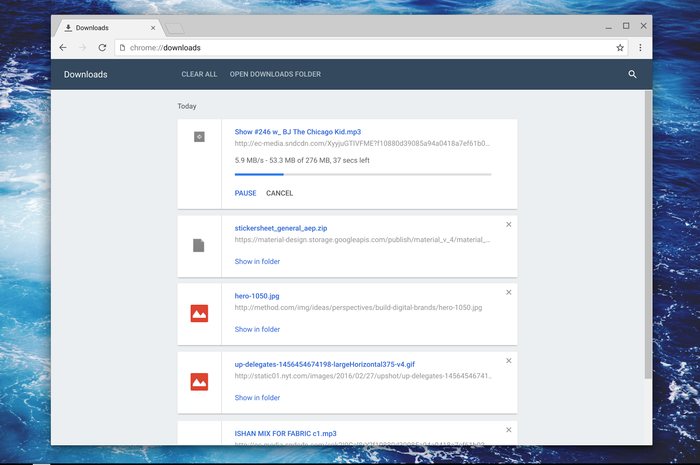Click the hero-1050.jpg image icon
Image resolution: width=700 pixels, height=465 pixels.
199,313
